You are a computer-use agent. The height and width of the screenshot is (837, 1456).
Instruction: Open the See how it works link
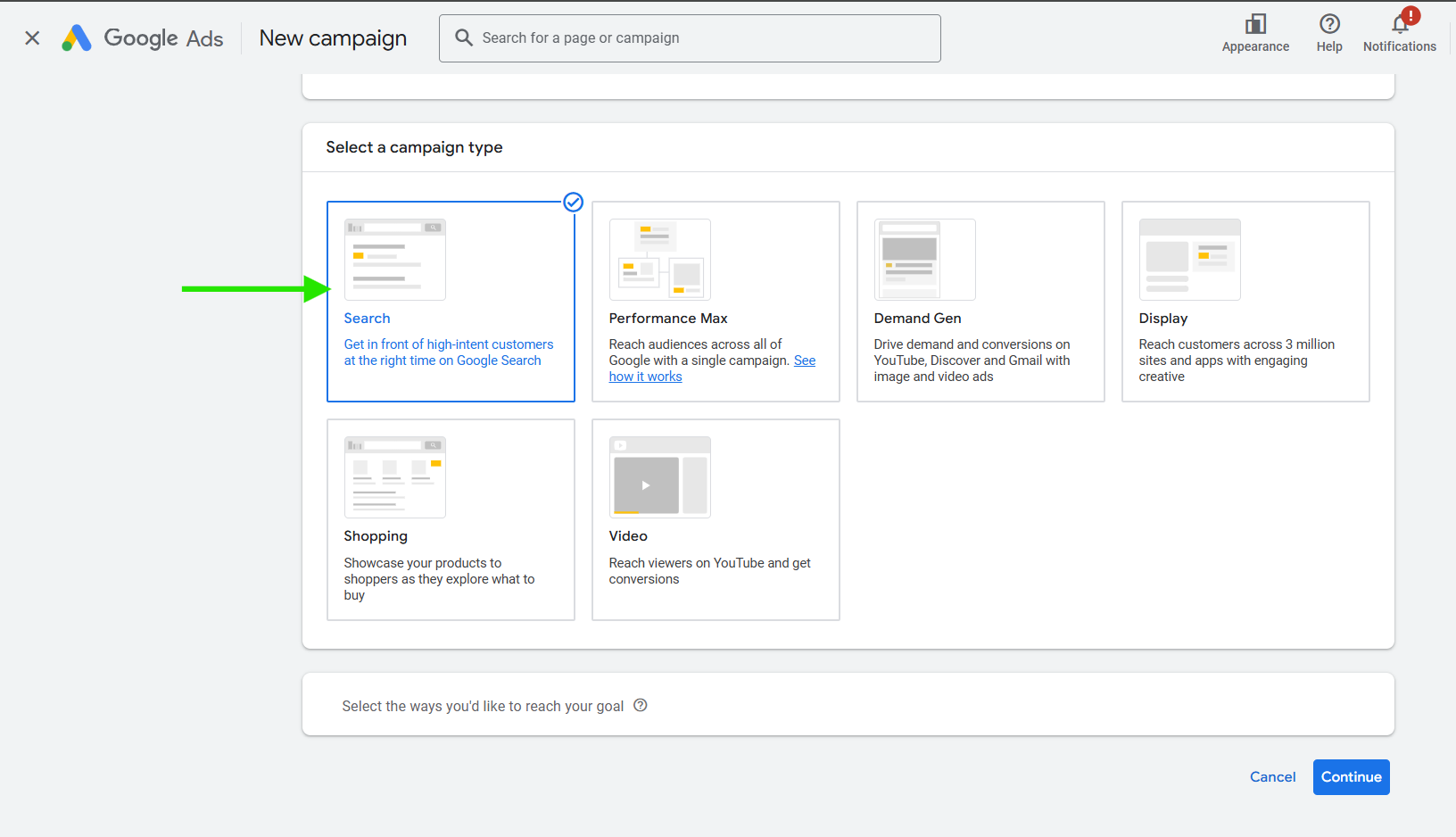(x=645, y=376)
